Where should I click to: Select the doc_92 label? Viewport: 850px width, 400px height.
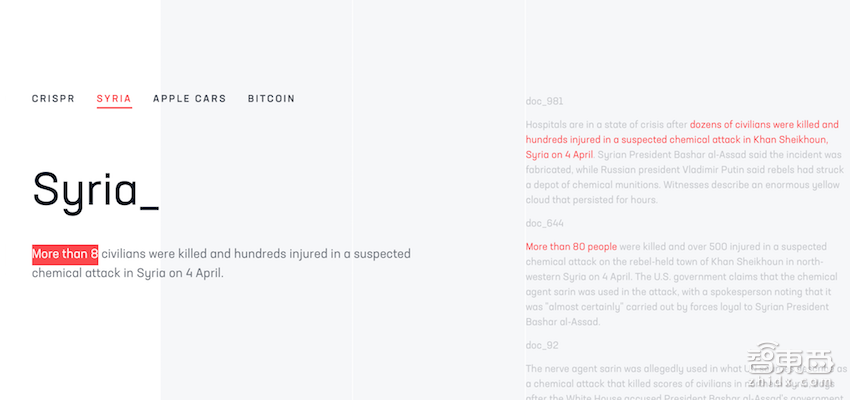point(541,345)
